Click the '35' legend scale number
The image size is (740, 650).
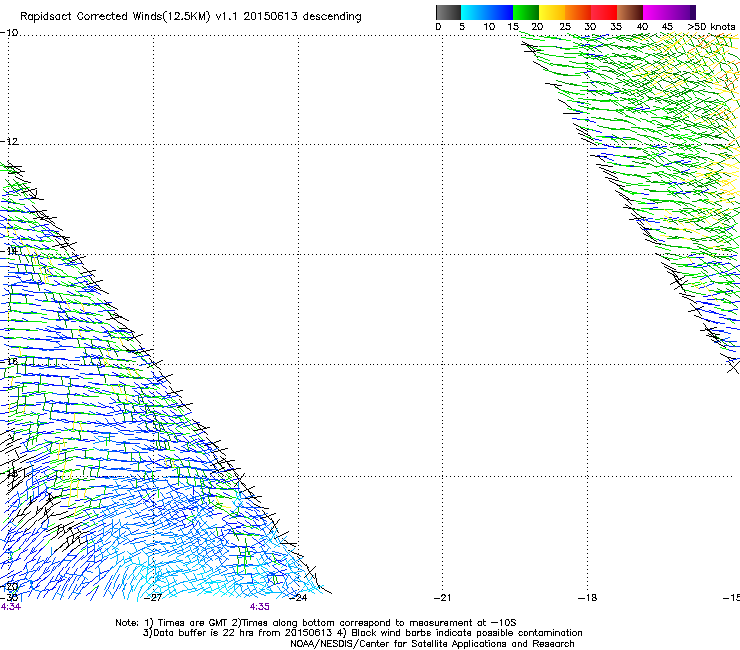pyautogui.click(x=616, y=27)
